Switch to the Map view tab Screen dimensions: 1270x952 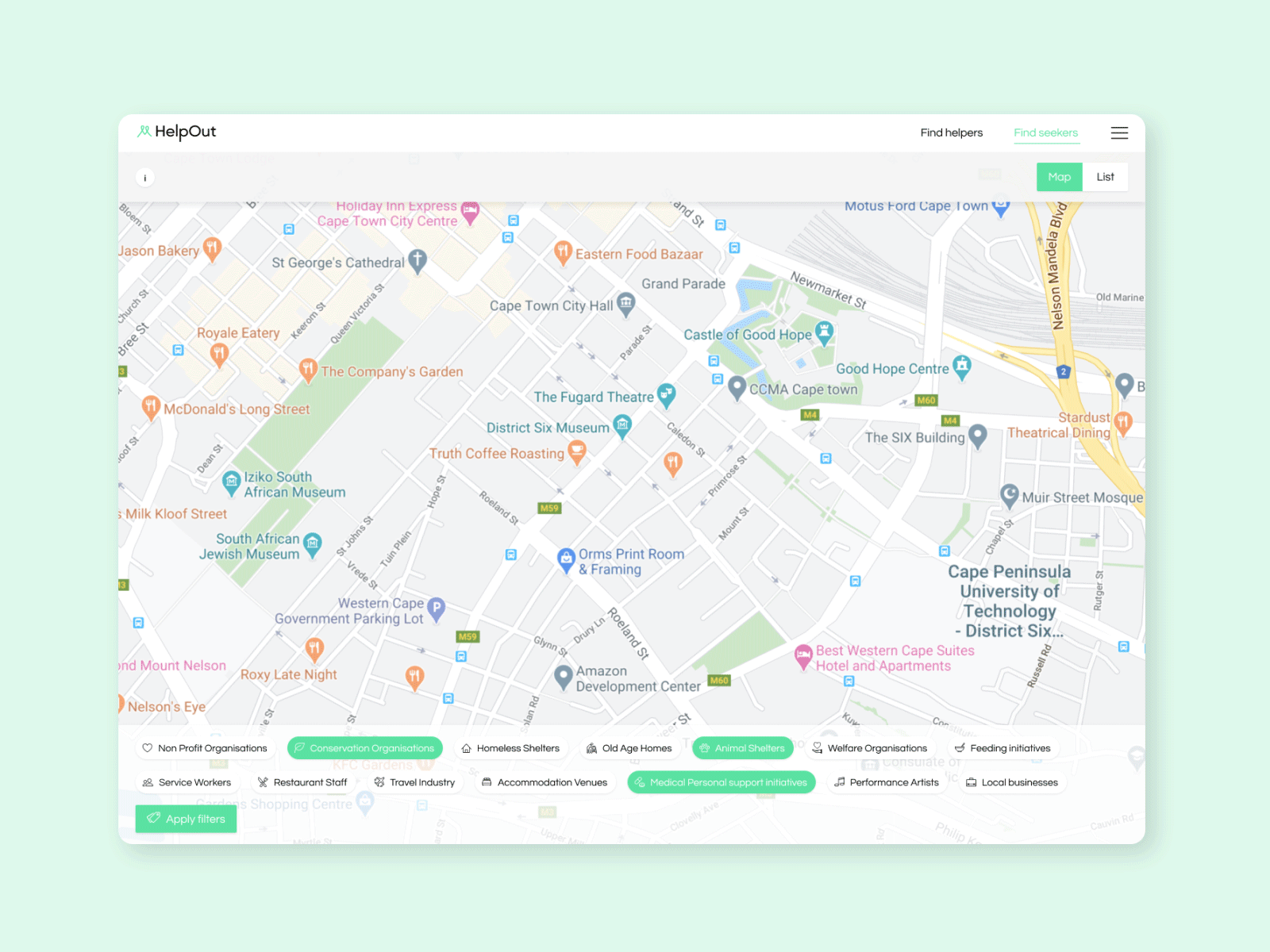1059,177
